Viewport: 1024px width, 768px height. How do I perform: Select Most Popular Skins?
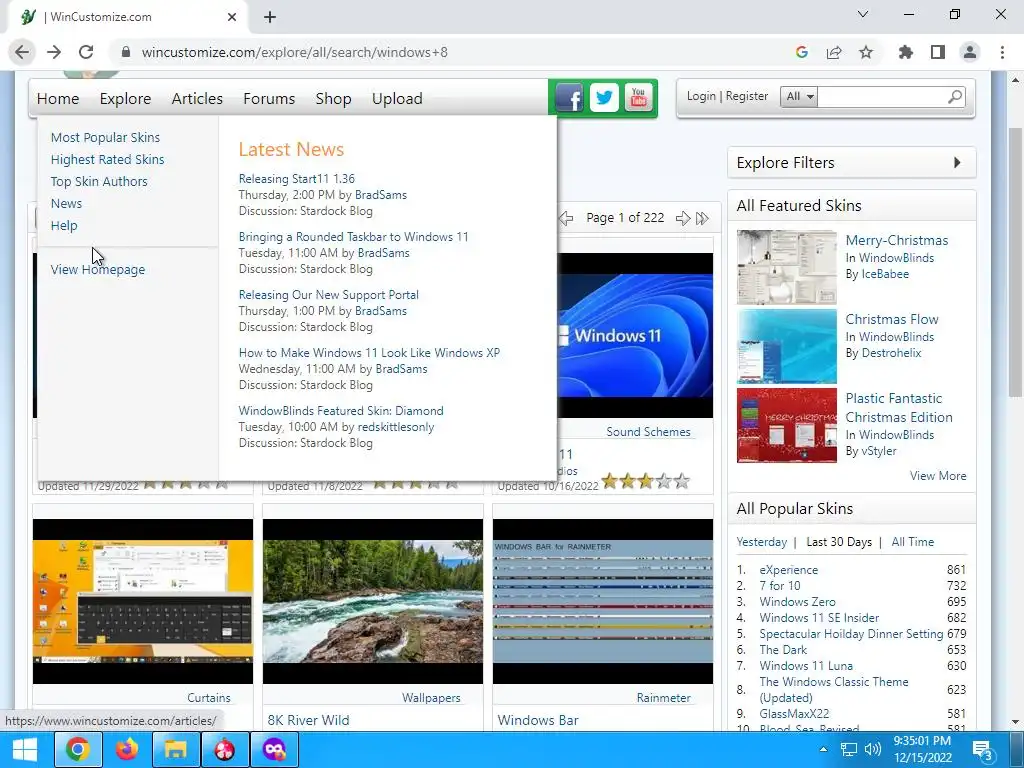pos(105,137)
